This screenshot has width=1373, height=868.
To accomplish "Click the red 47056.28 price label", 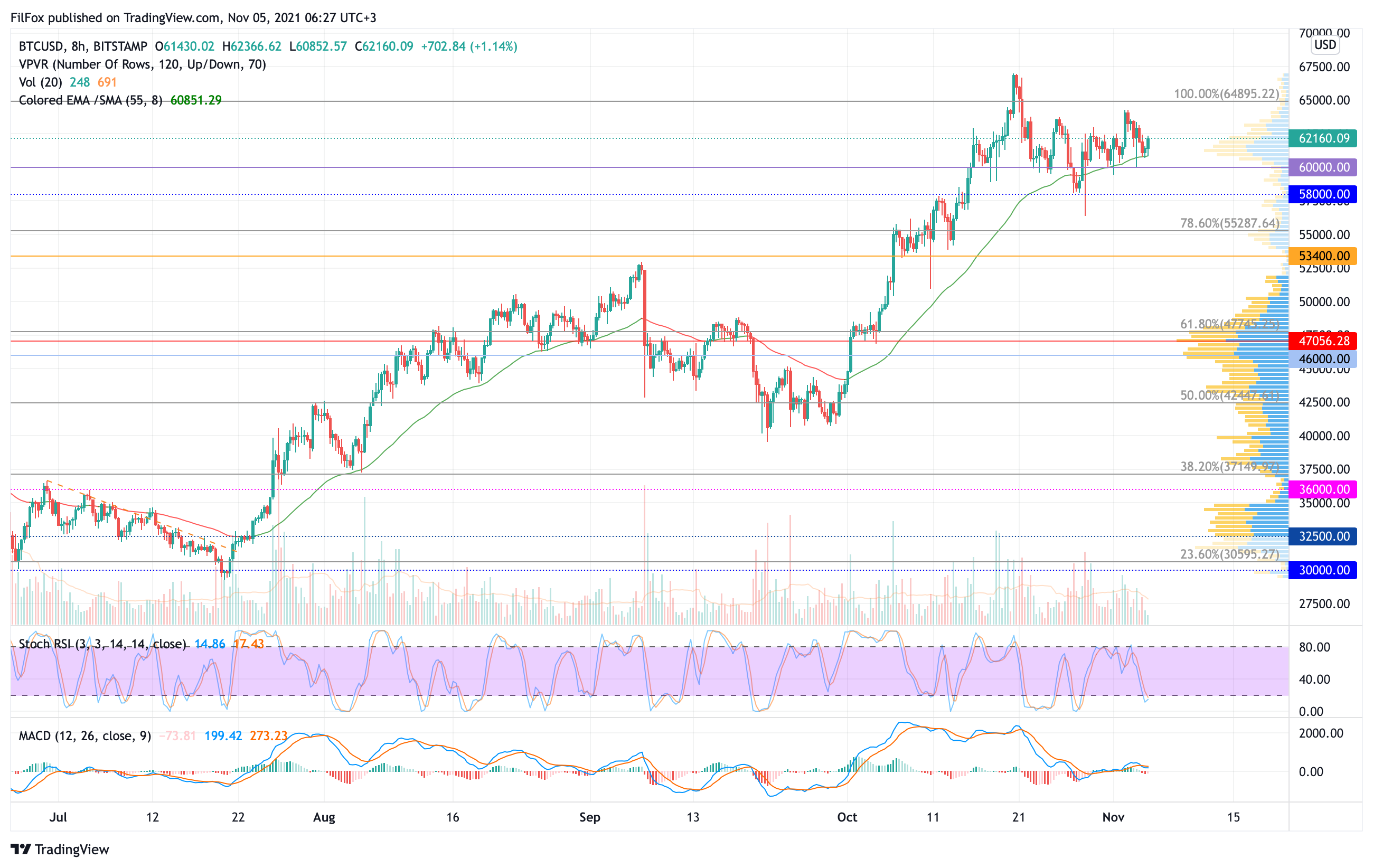I will pos(1323,342).
